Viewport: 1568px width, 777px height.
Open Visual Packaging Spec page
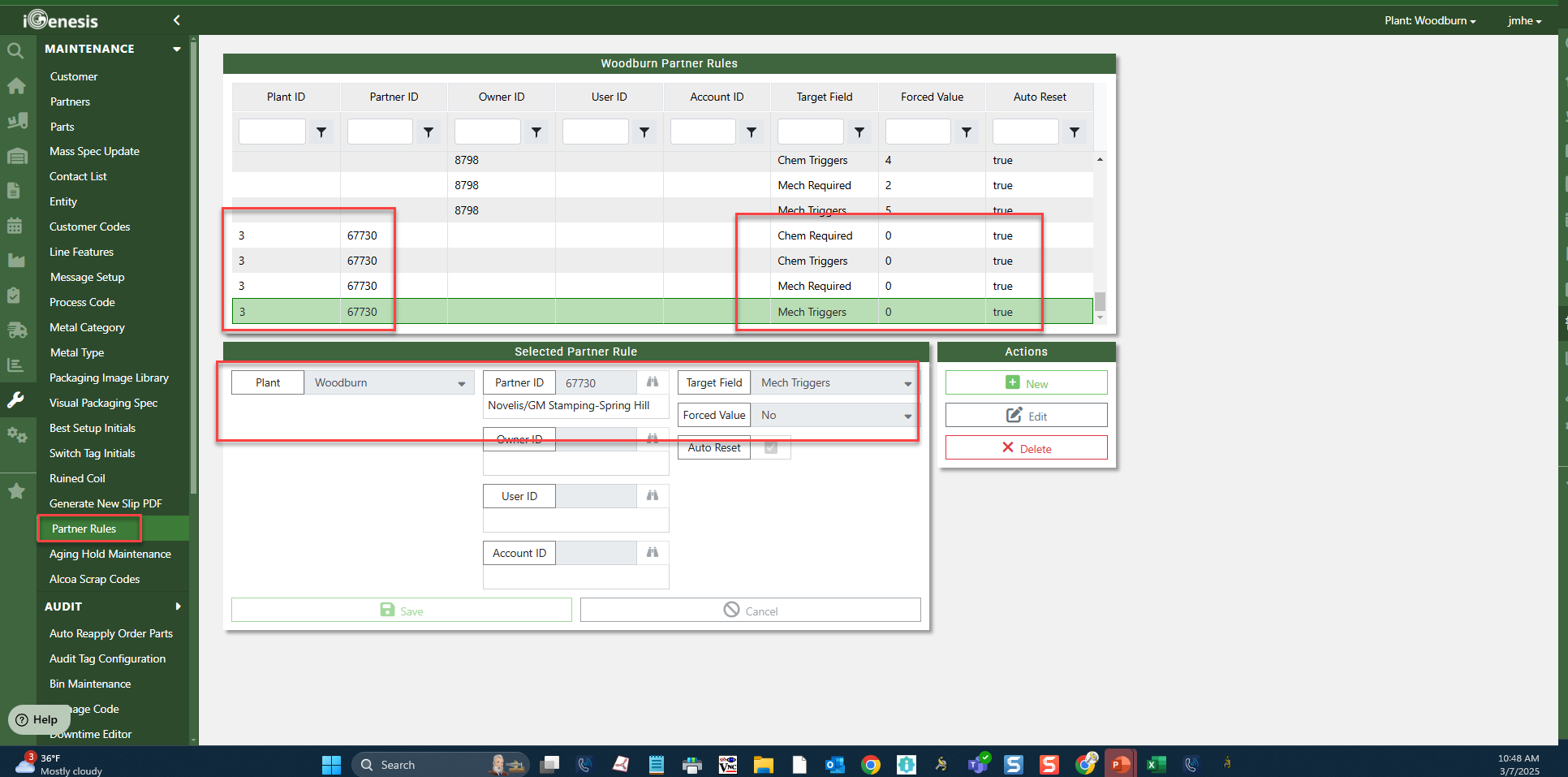tap(103, 403)
